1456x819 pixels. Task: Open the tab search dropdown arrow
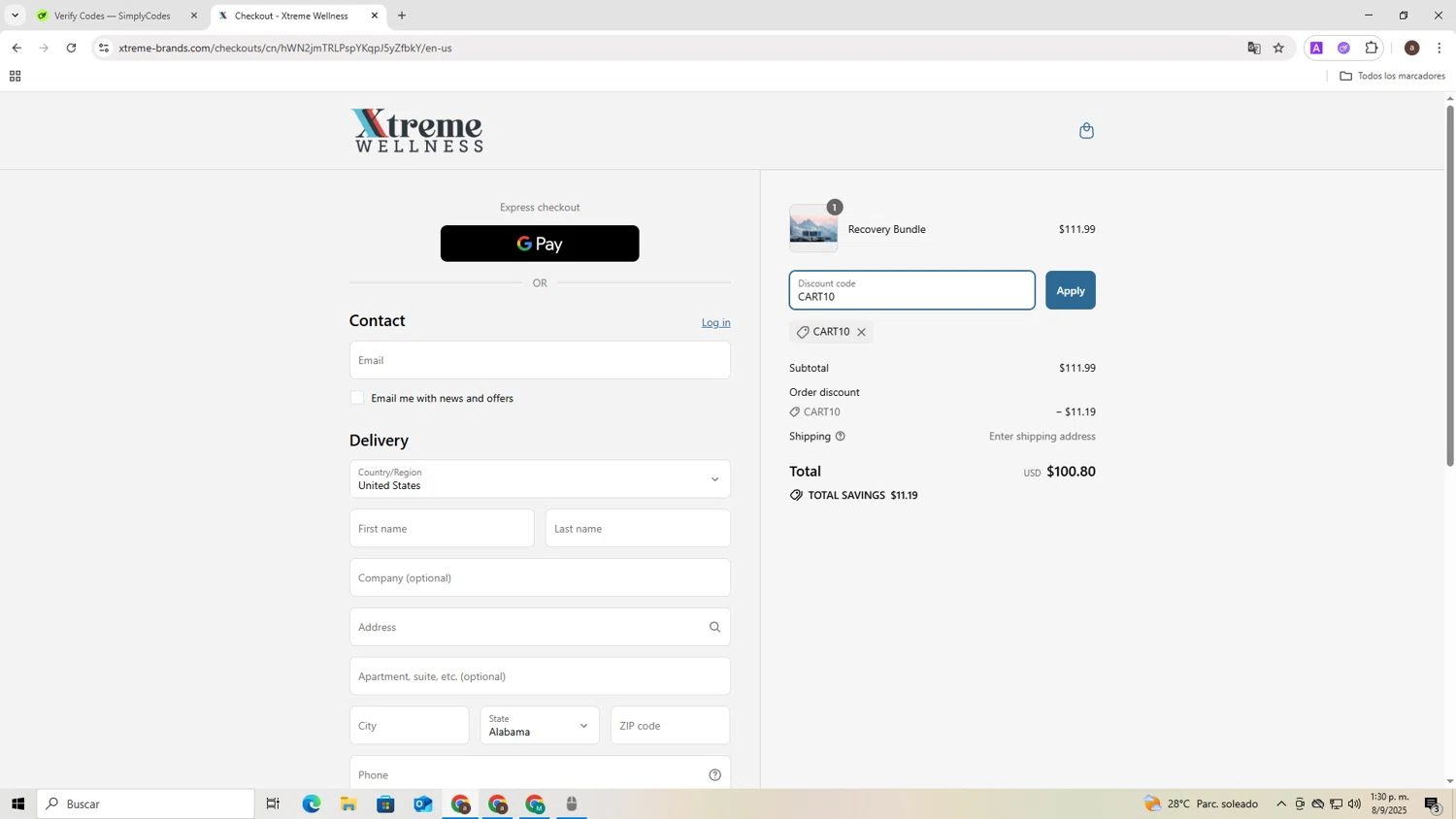pyautogui.click(x=15, y=16)
